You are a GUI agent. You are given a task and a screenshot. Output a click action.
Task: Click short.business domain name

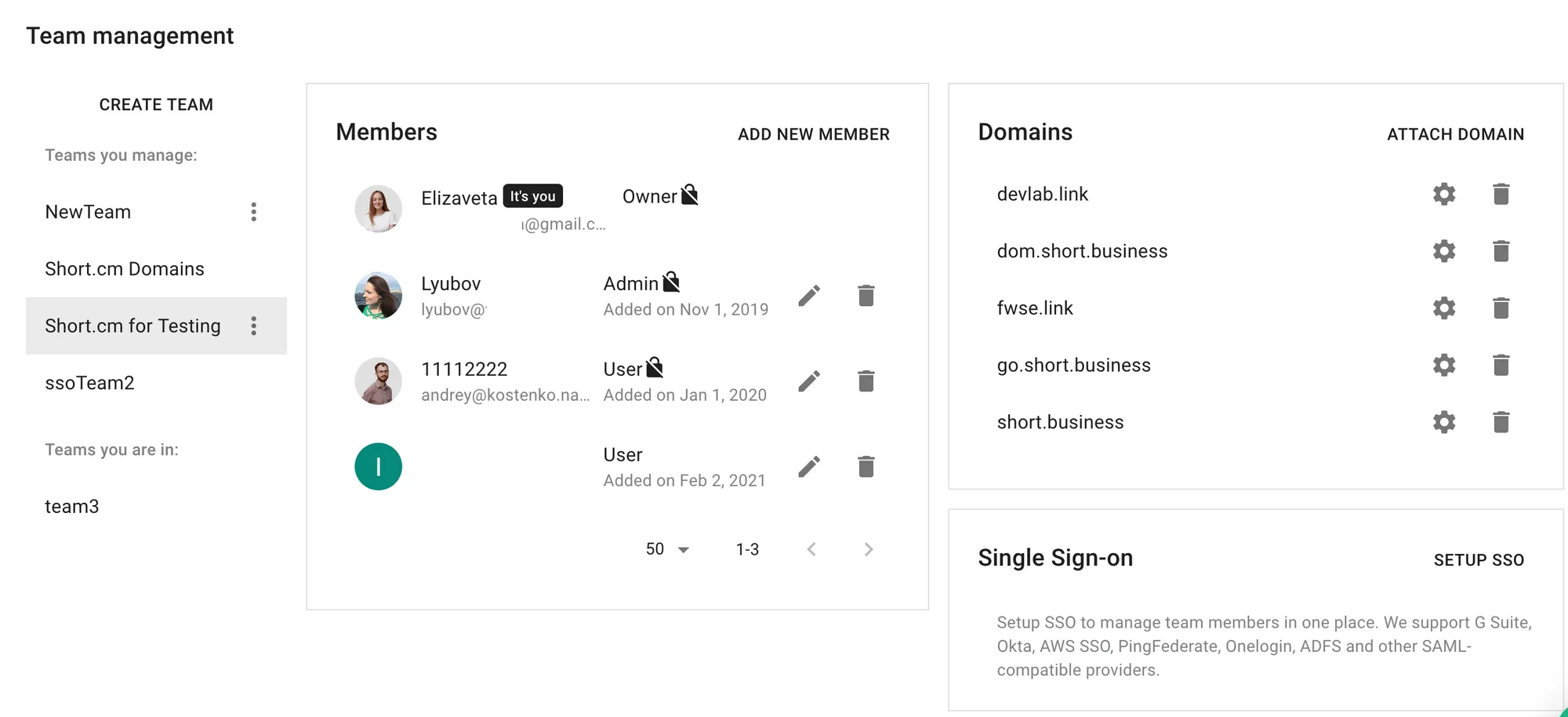pyautogui.click(x=1060, y=422)
